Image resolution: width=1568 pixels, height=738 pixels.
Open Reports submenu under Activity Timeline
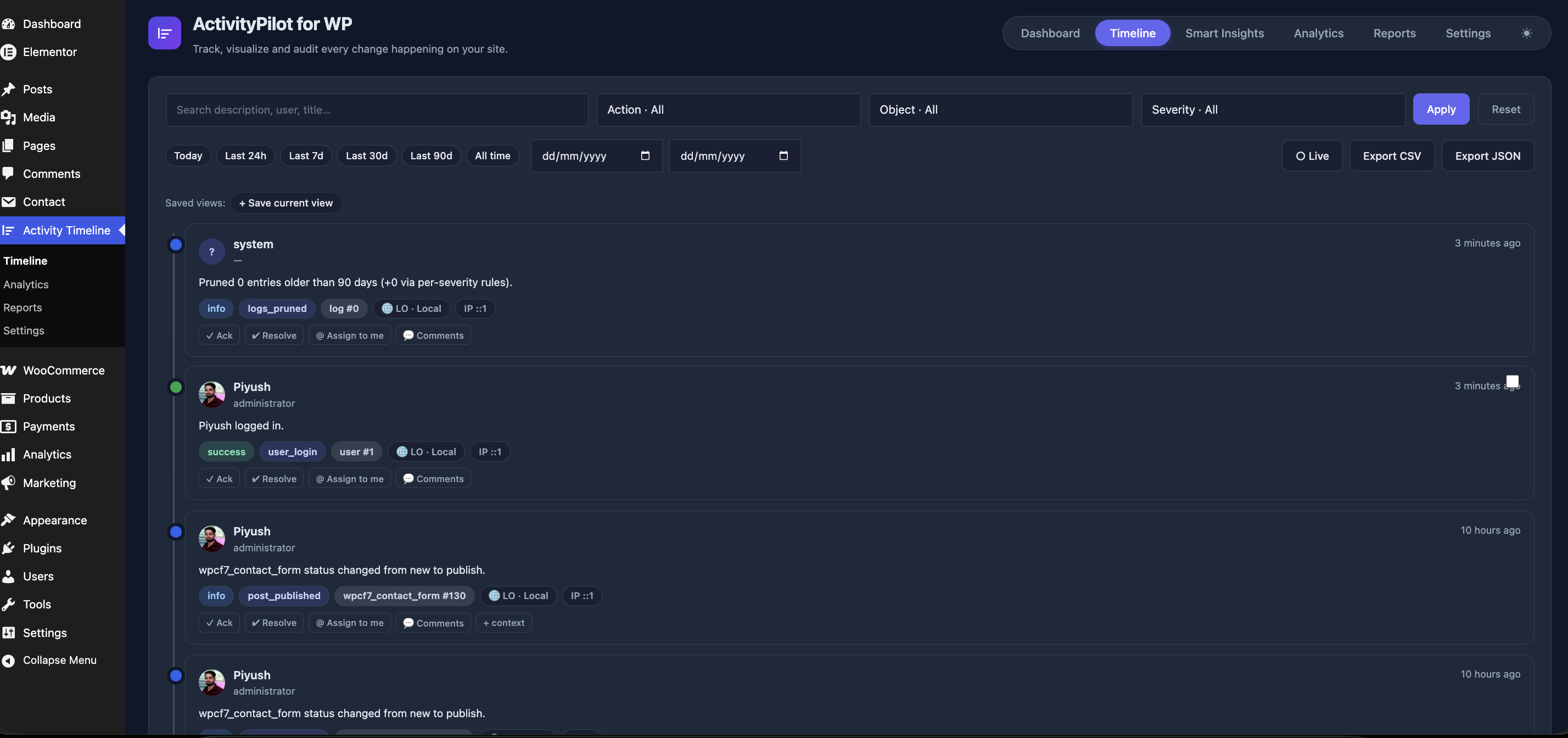(23, 307)
